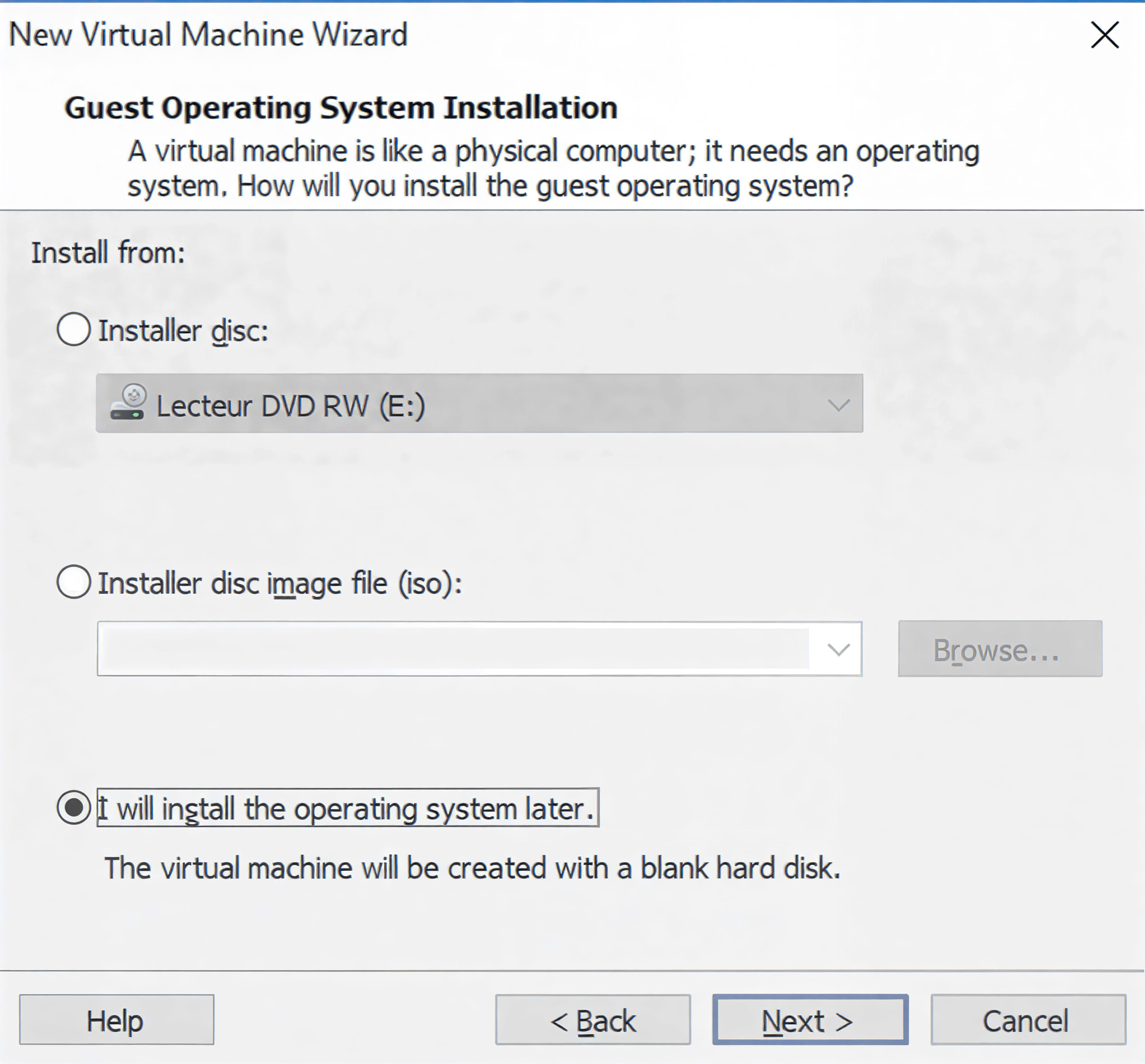Viewport: 1145px width, 1064px height.
Task: Close the New Virtual Machine Wizard
Action: [1104, 35]
